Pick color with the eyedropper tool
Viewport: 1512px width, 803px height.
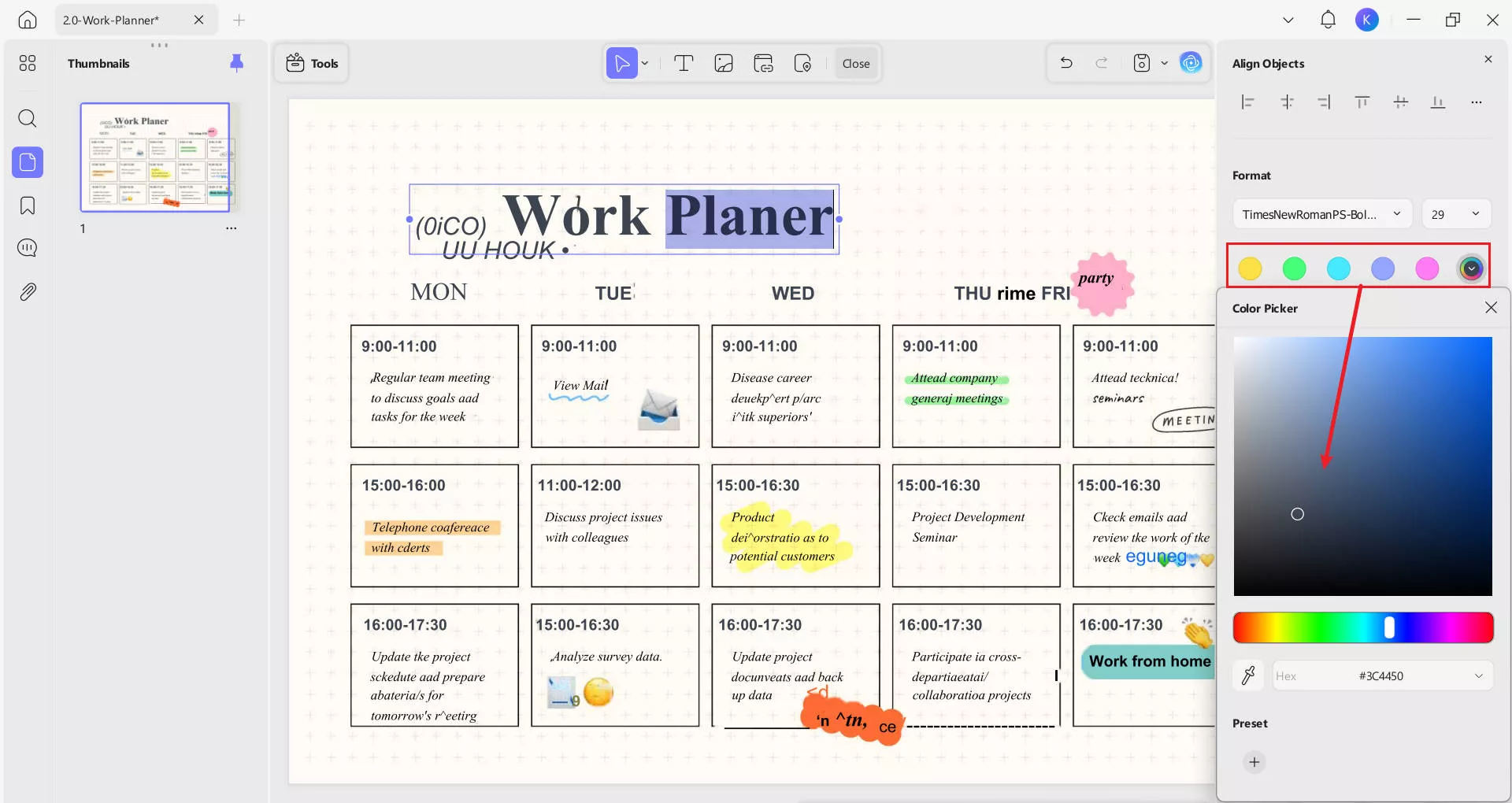click(1248, 675)
